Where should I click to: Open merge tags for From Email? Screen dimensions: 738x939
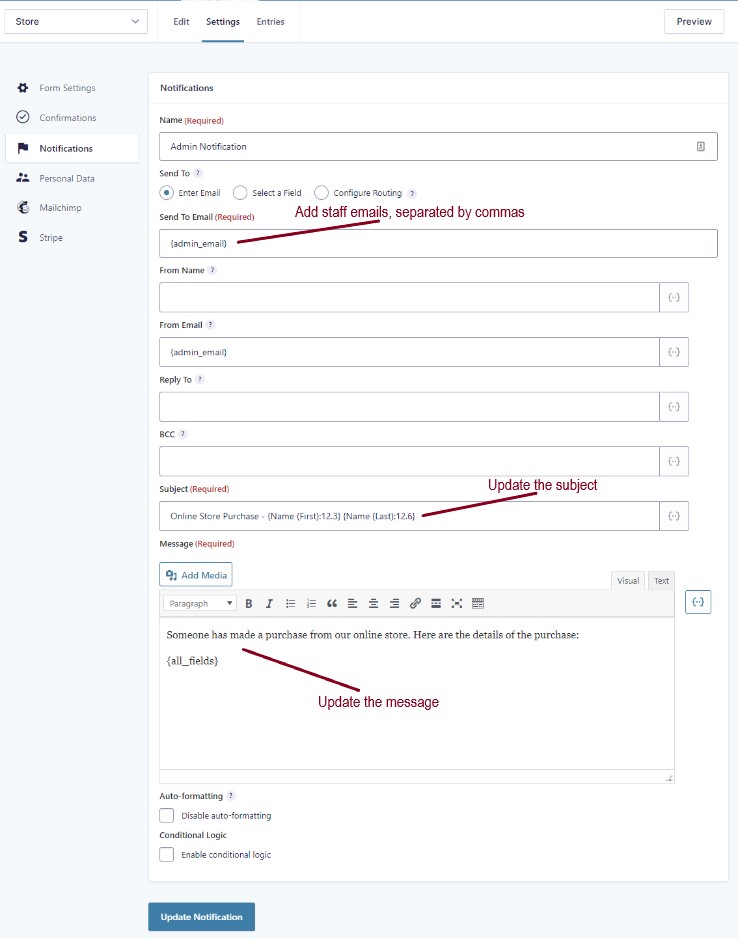click(x=674, y=352)
